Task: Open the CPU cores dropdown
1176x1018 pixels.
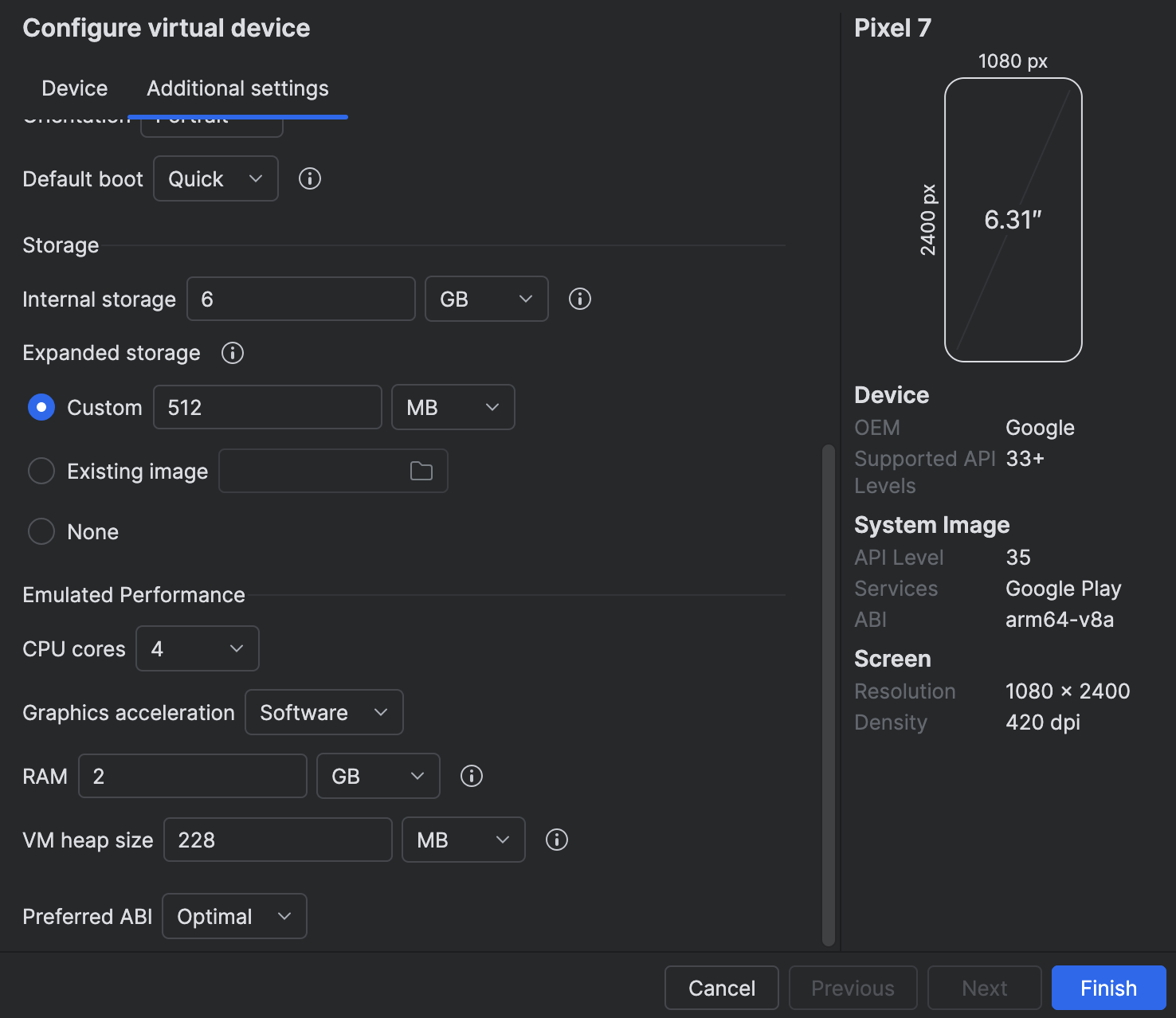Action: 198,648
